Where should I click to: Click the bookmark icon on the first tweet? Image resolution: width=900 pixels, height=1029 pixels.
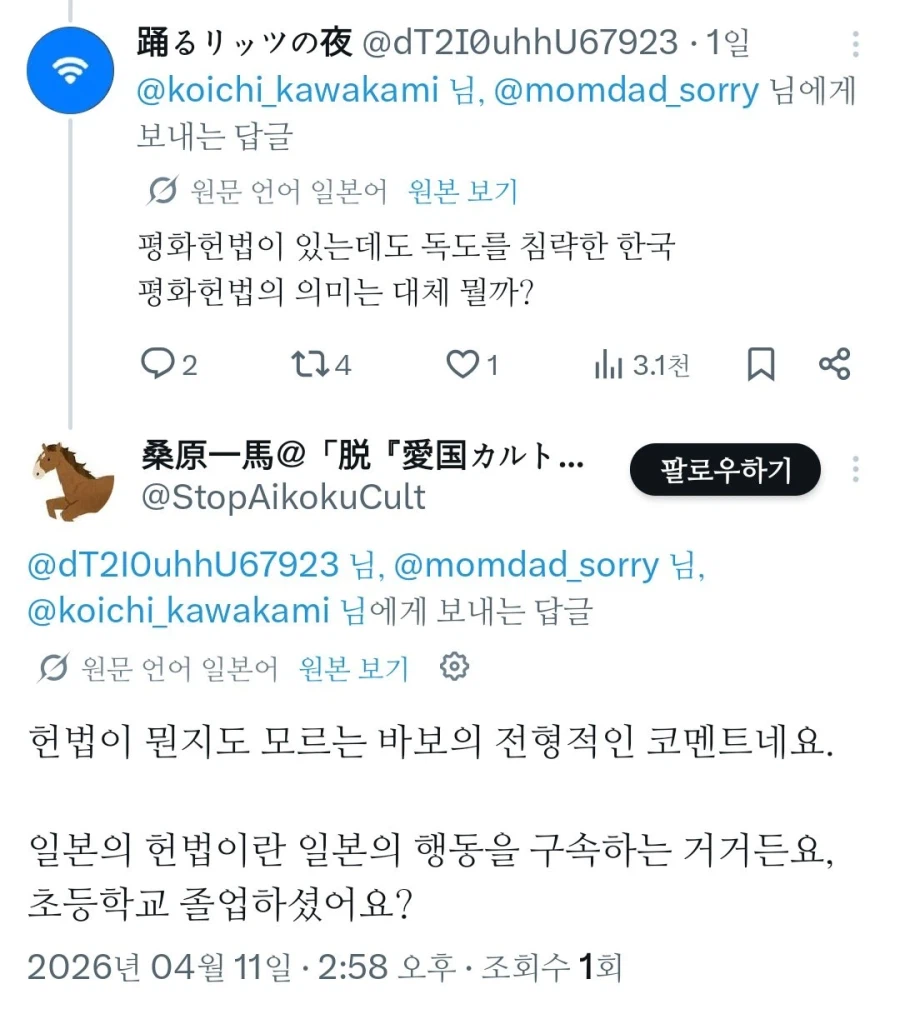[762, 364]
